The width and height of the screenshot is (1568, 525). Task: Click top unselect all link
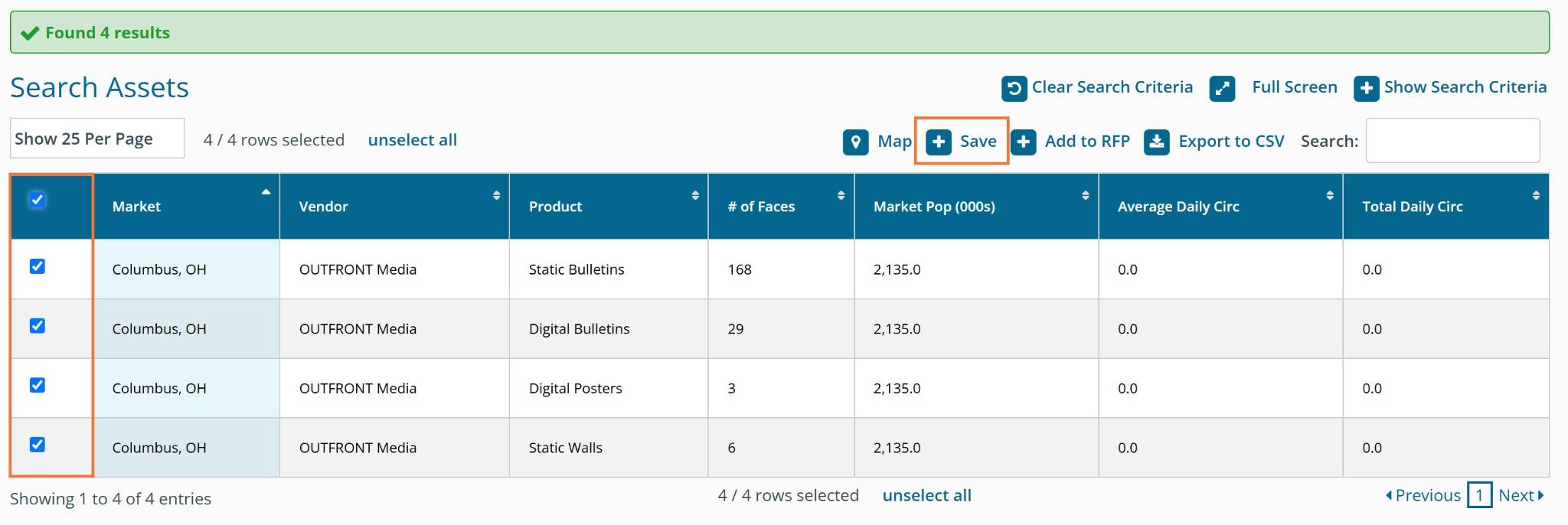click(x=412, y=140)
